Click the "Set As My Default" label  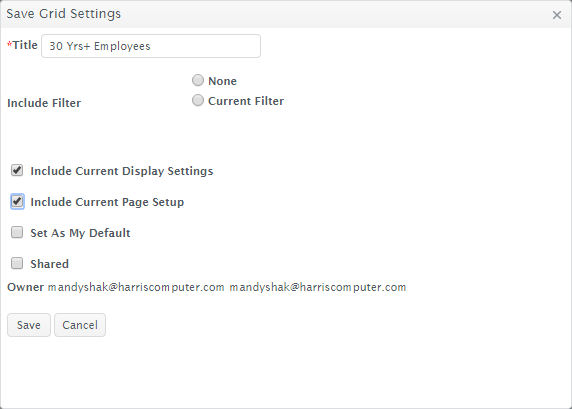coord(80,233)
